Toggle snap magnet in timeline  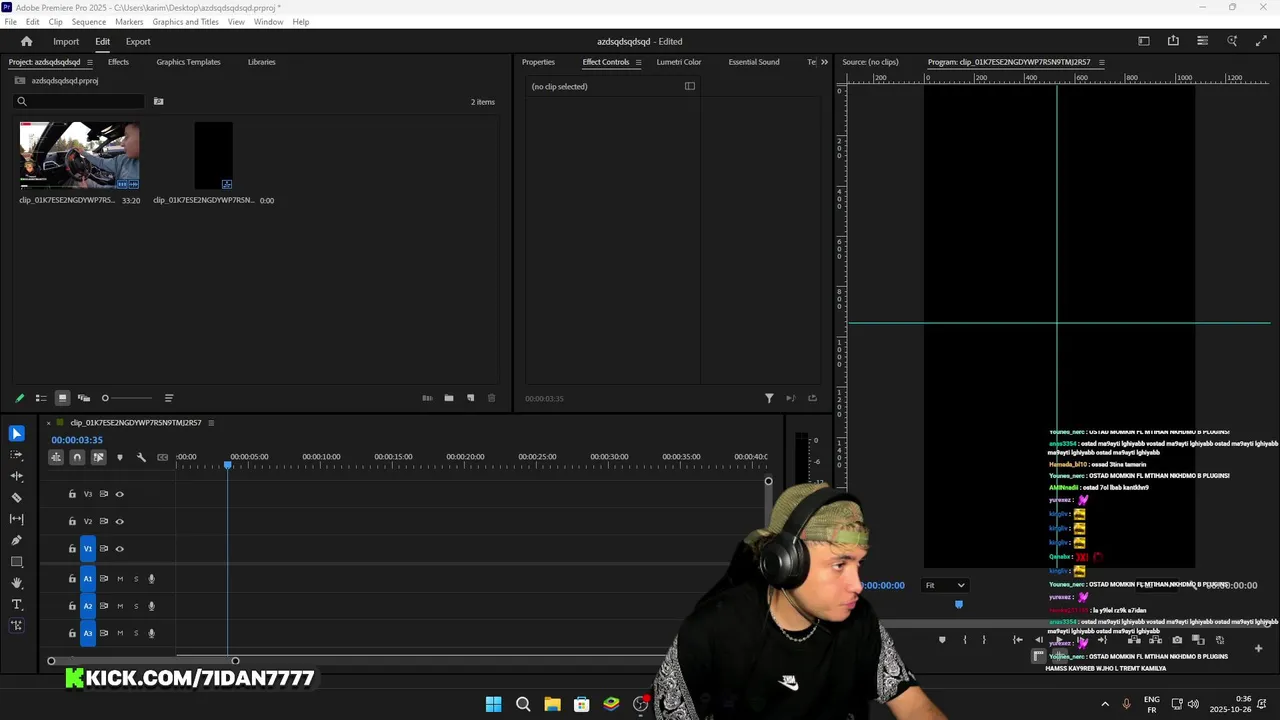tap(77, 457)
